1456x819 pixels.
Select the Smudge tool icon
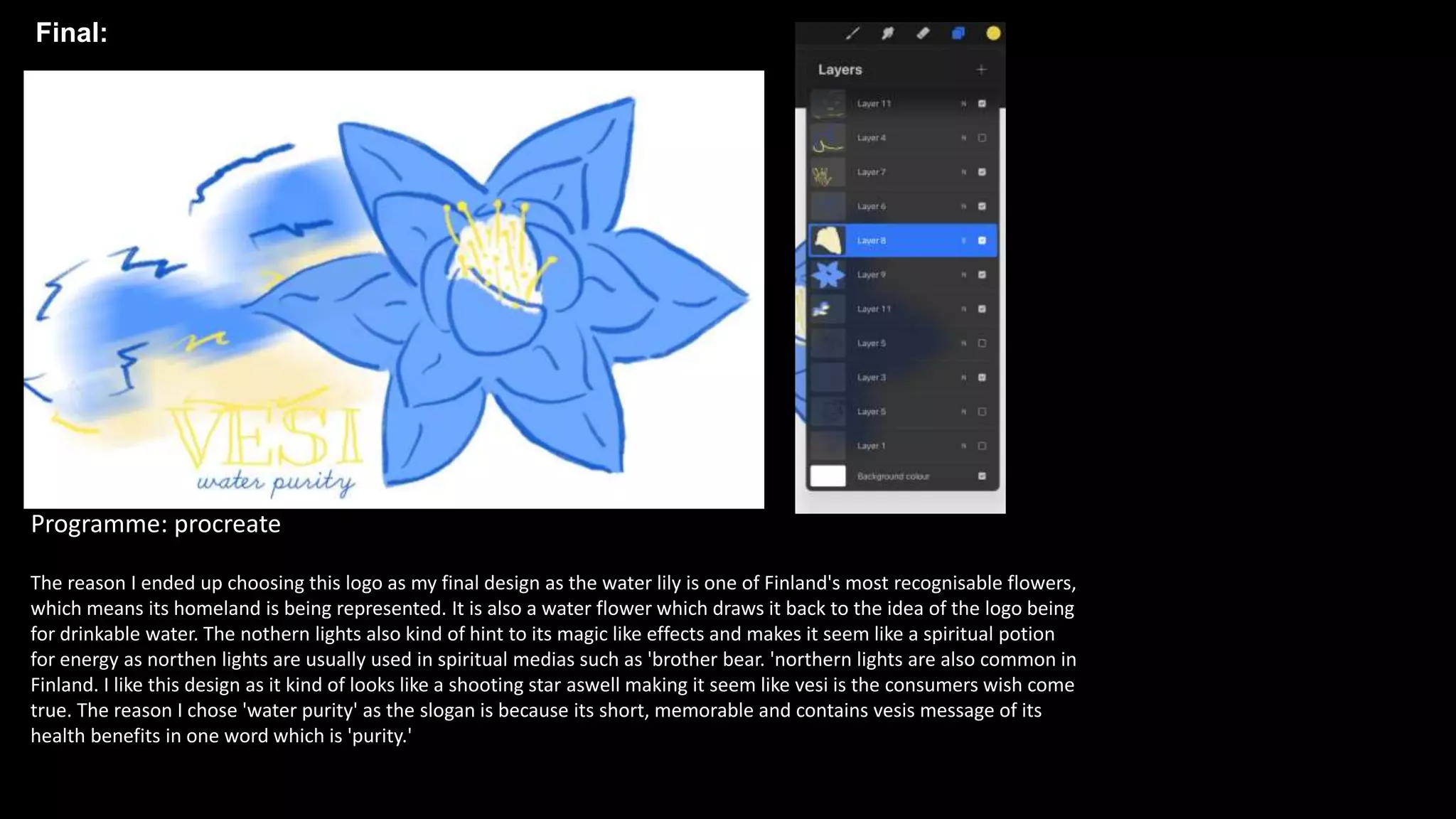[887, 33]
